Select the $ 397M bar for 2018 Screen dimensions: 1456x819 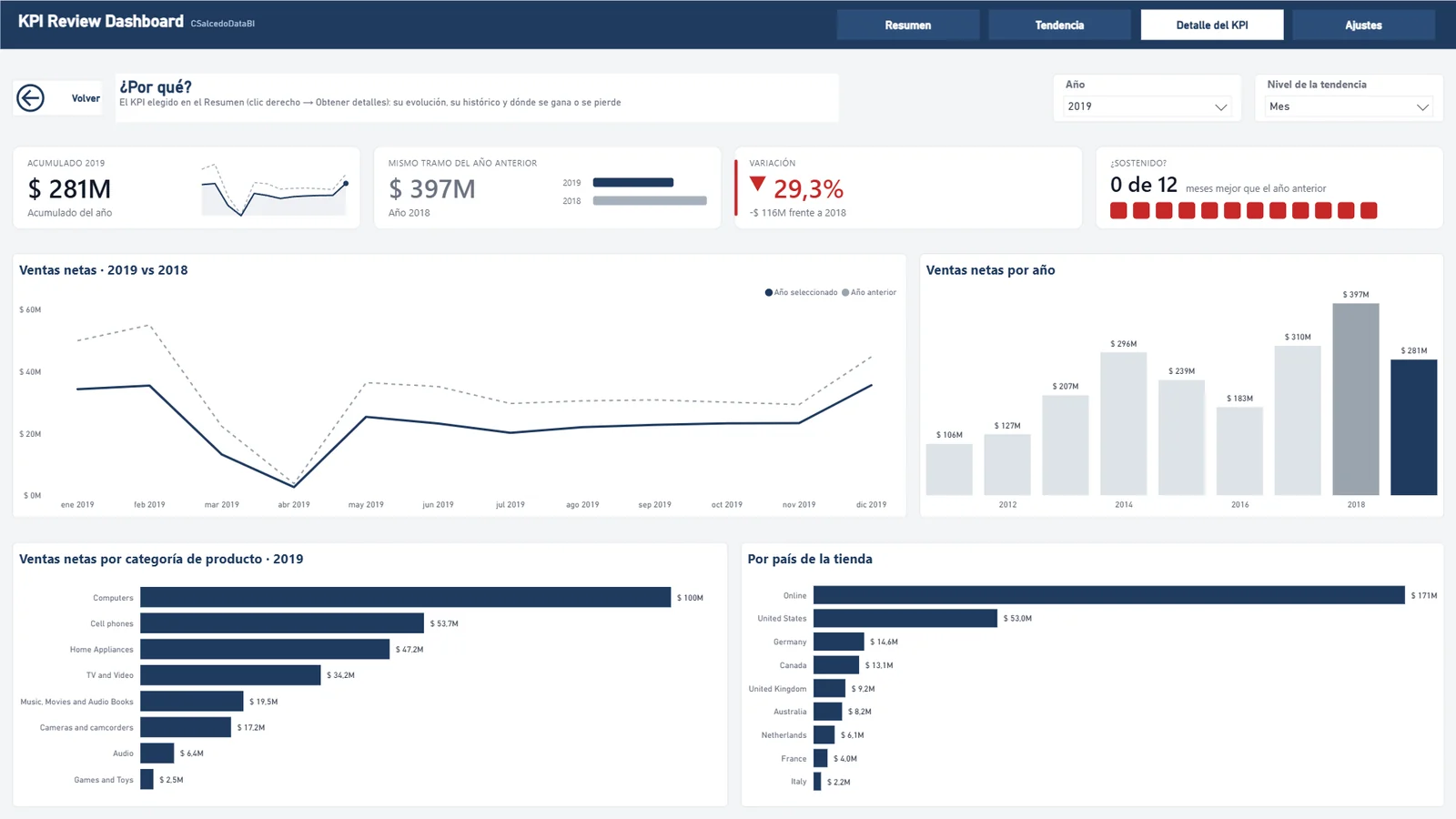click(x=1356, y=399)
